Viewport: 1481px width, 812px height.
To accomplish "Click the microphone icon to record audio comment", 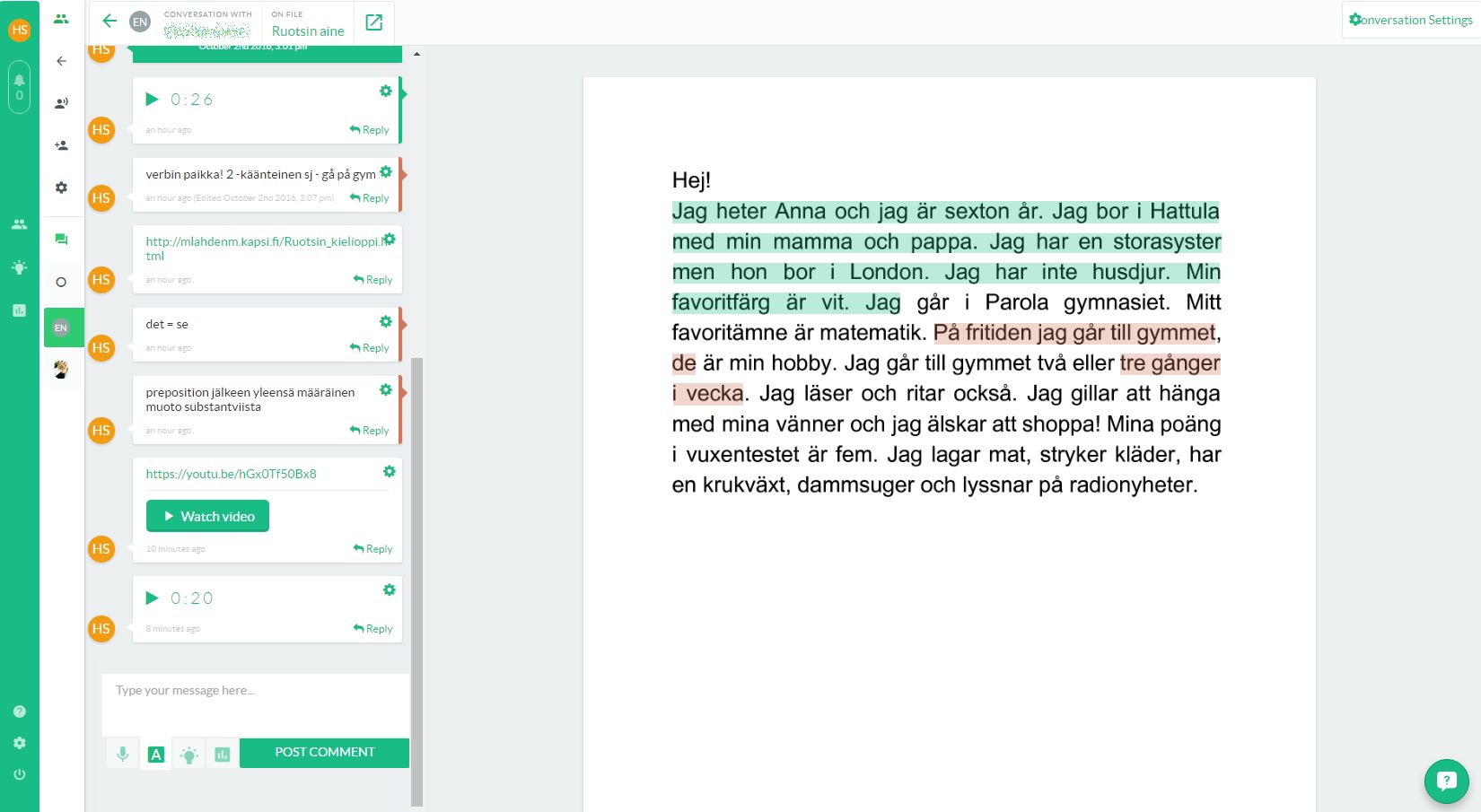I will coord(123,754).
